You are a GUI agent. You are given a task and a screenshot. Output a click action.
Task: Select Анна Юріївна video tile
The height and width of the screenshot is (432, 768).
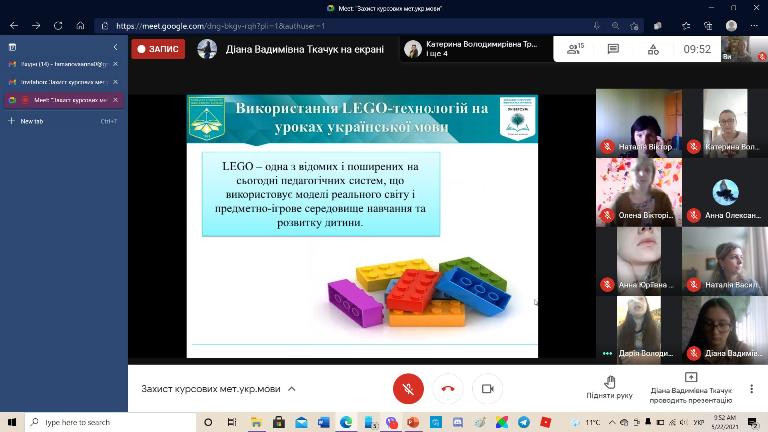coord(639,261)
